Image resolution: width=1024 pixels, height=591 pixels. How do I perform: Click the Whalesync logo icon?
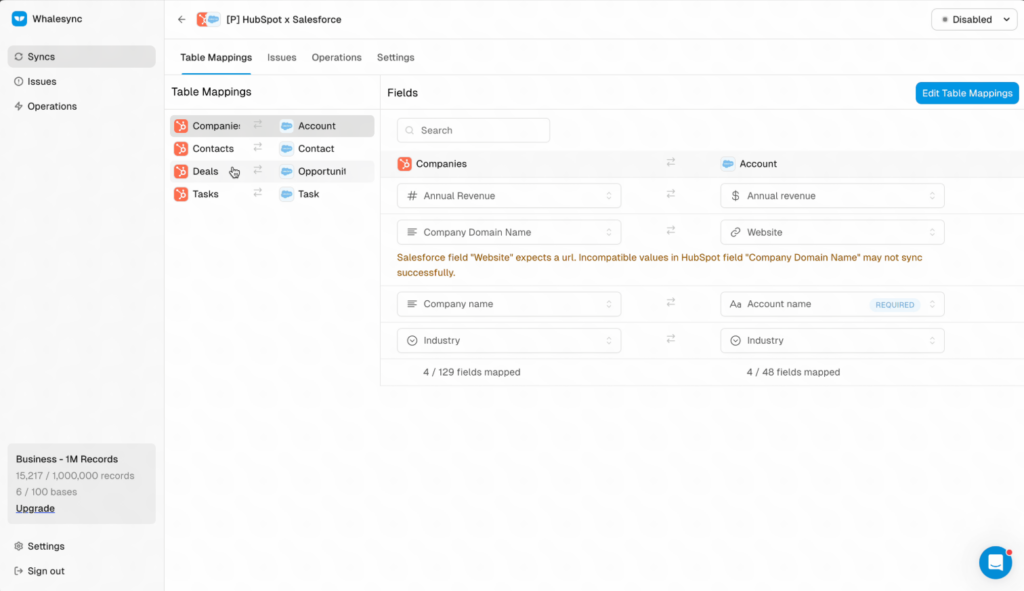pos(20,19)
